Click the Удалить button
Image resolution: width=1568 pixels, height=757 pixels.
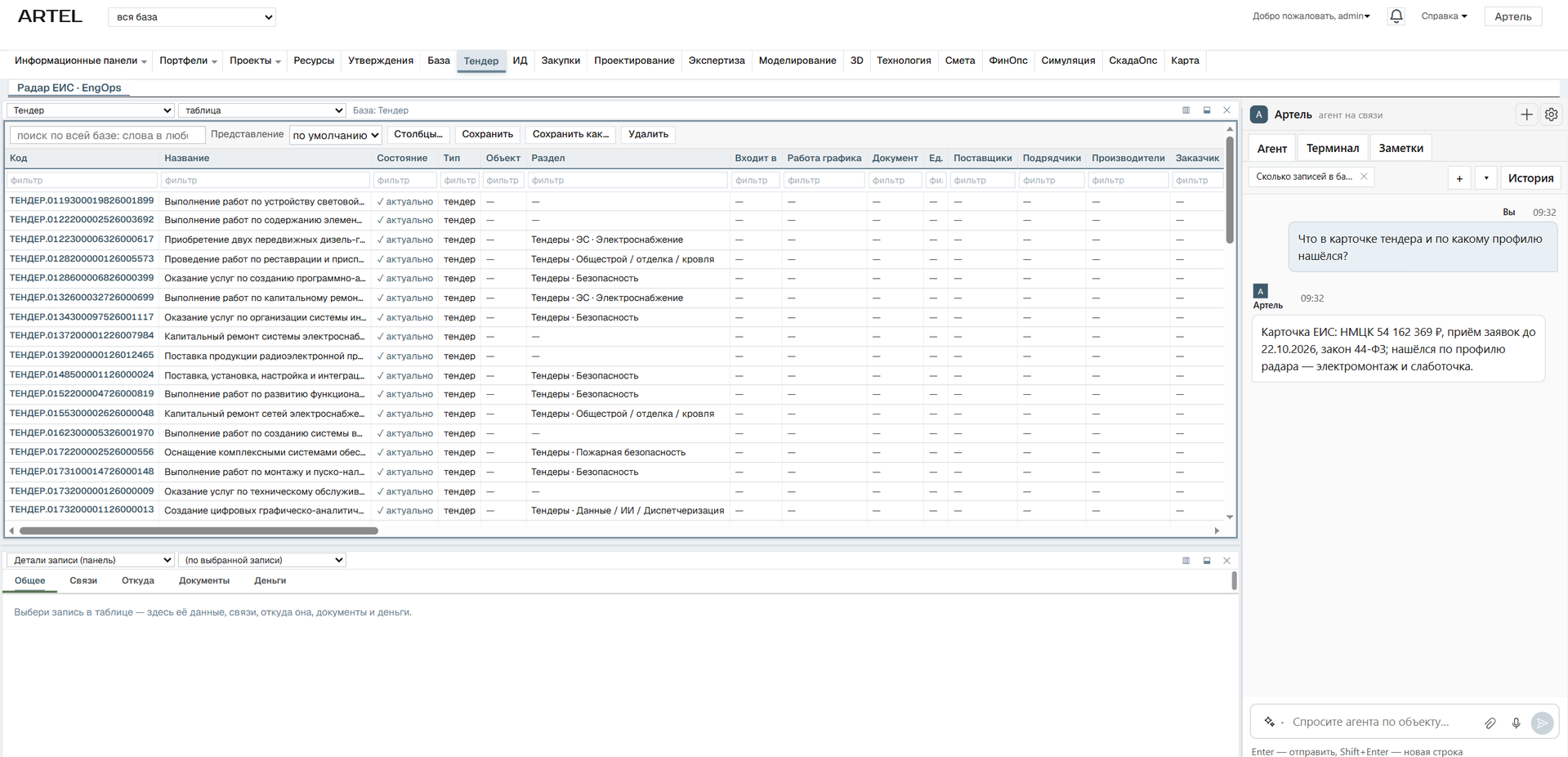tap(648, 134)
